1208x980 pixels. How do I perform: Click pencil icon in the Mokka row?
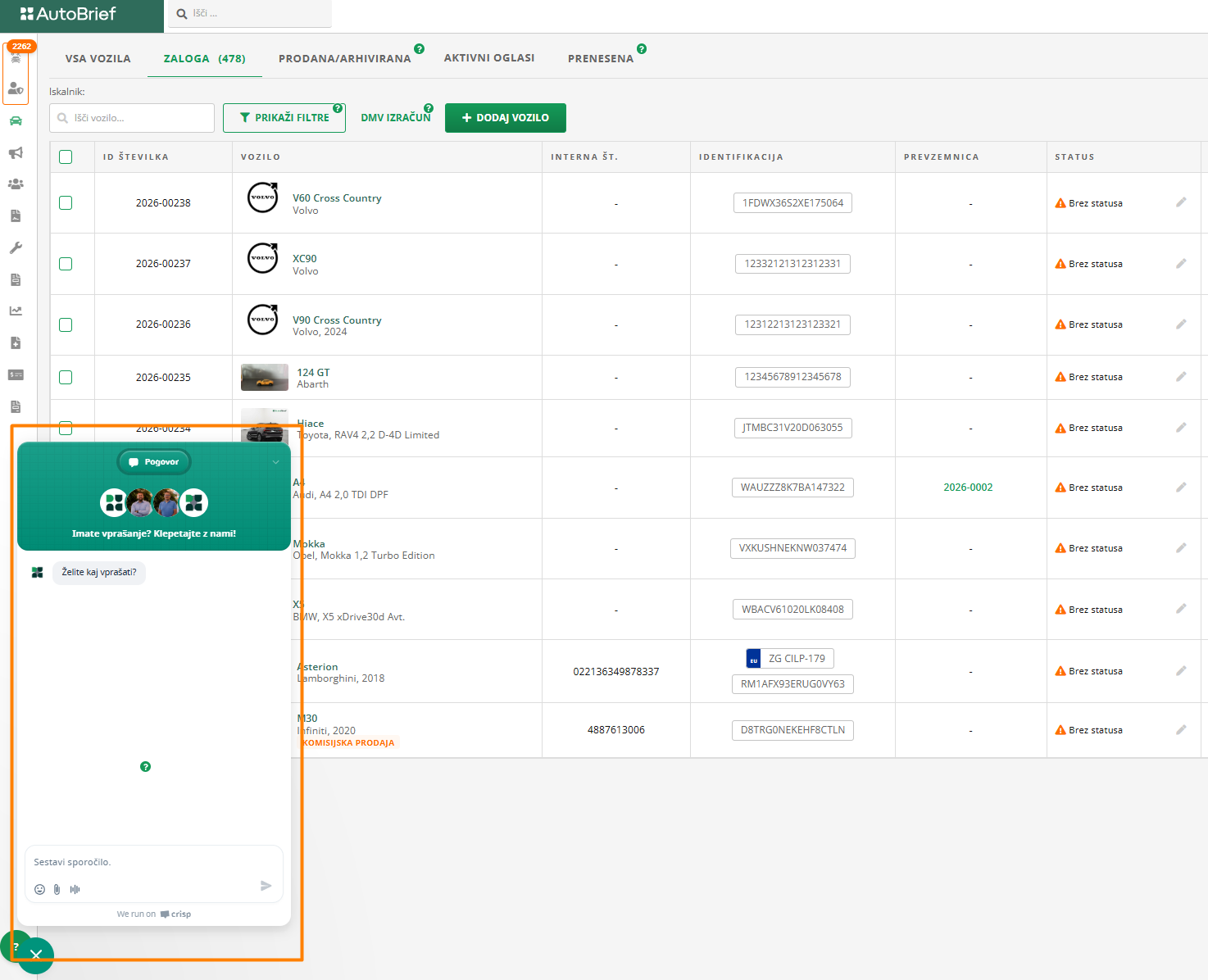[x=1181, y=548]
